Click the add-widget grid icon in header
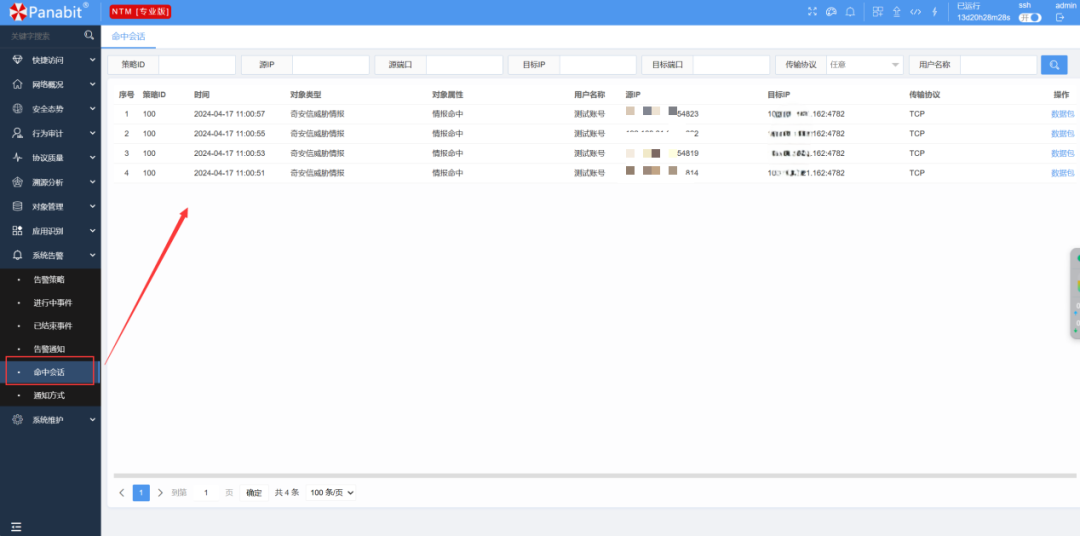This screenshot has height=536, width=1080. pyautogui.click(x=878, y=12)
